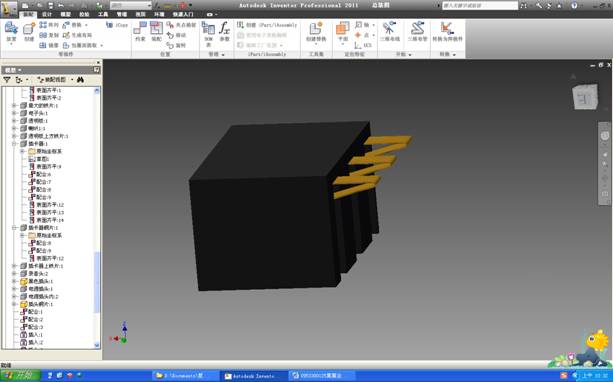Open the BOM 表 bill of materials
Viewport: 613px width, 382px height.
pyautogui.click(x=208, y=33)
